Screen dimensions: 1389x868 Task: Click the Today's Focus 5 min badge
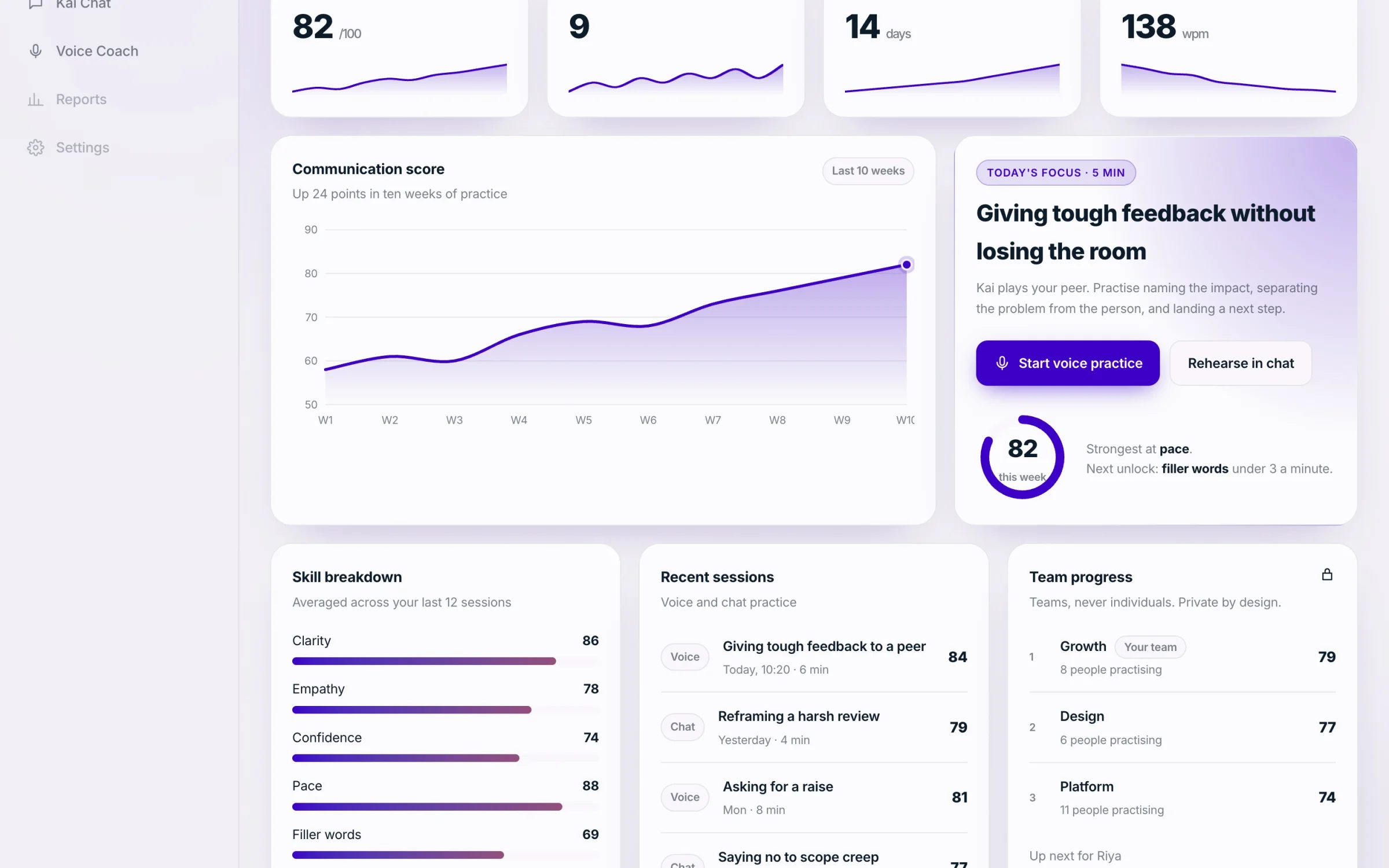tap(1056, 172)
